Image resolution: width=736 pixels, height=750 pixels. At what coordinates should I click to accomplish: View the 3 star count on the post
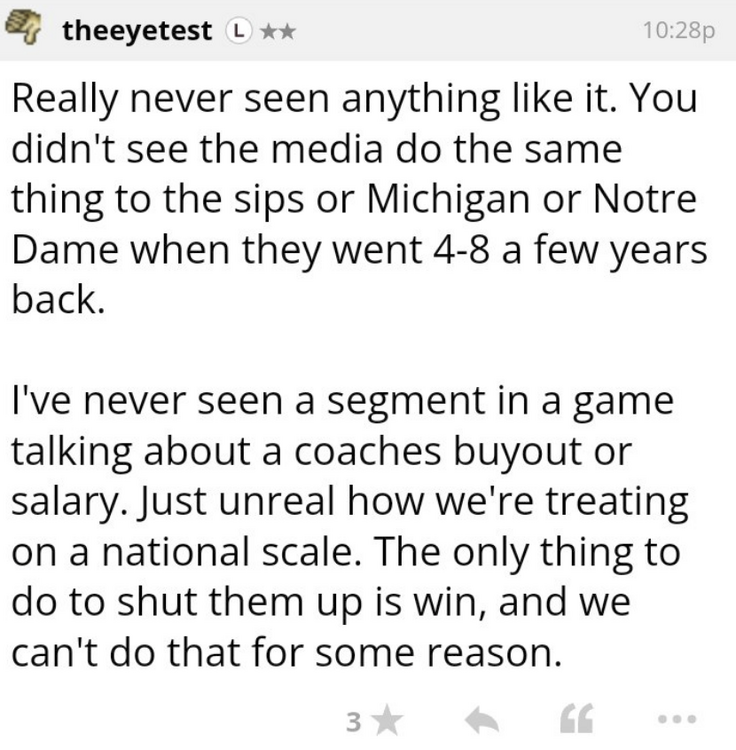click(352, 720)
